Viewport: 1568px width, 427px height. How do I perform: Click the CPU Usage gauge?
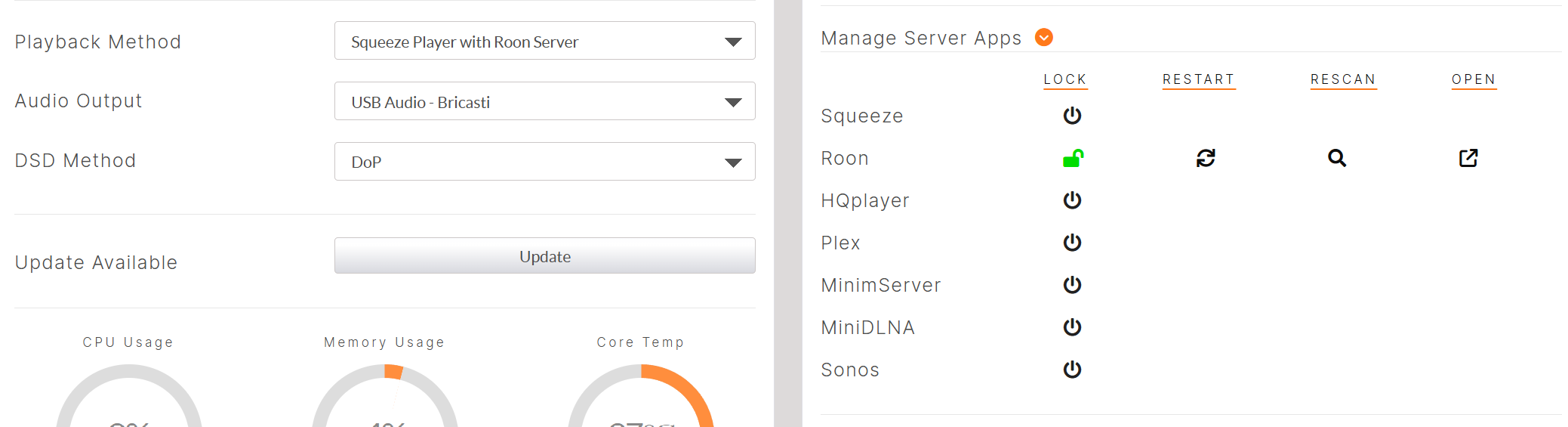point(129,397)
